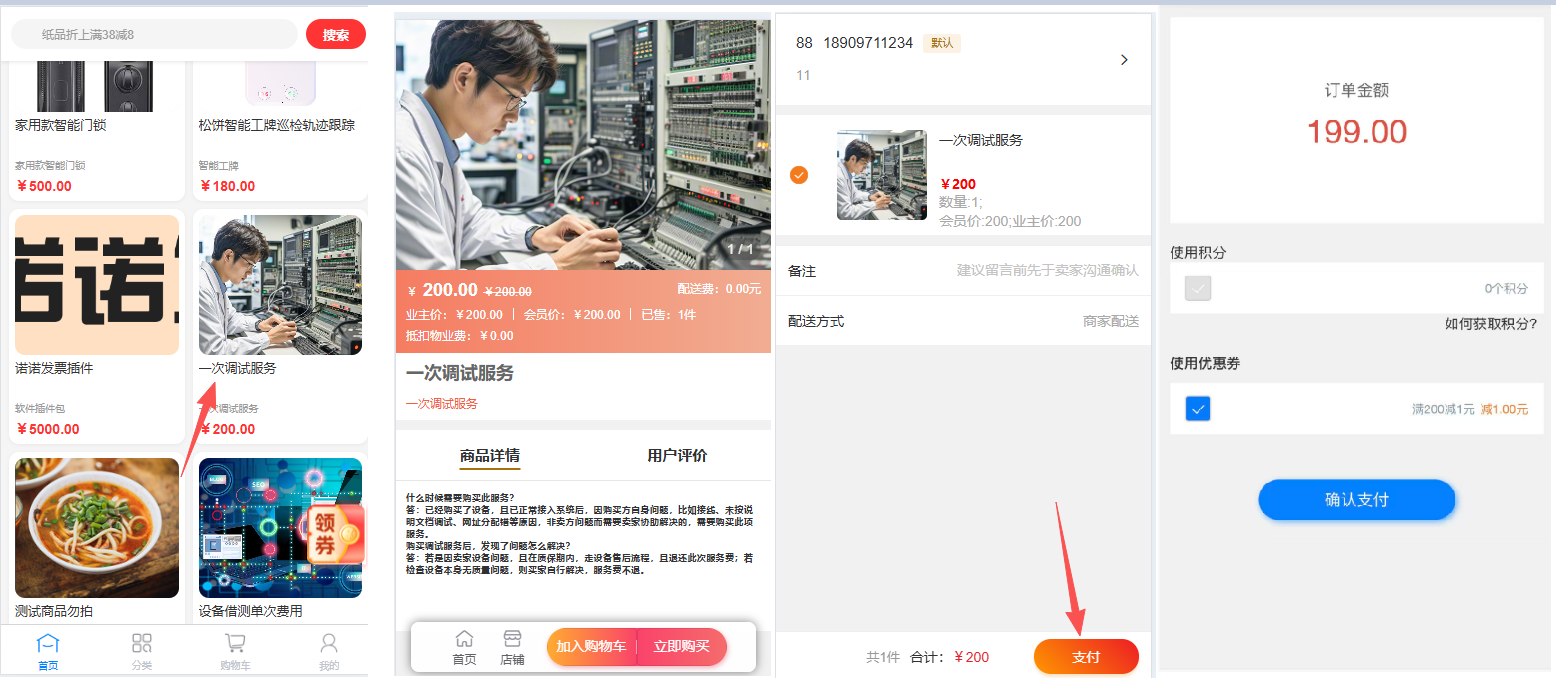Viewport: 1556px width, 678px height.
Task: Click the 199.00 order amount text
Action: pyautogui.click(x=1356, y=131)
